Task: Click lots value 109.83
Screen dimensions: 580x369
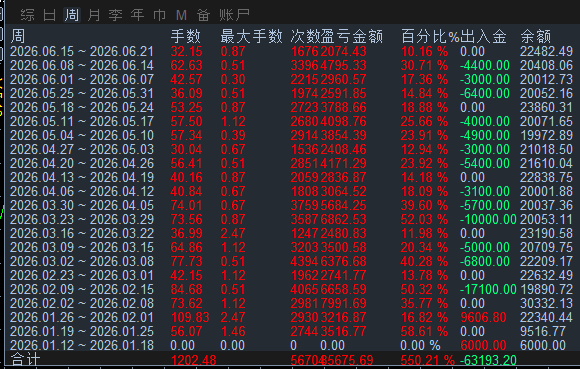Action: point(190,317)
